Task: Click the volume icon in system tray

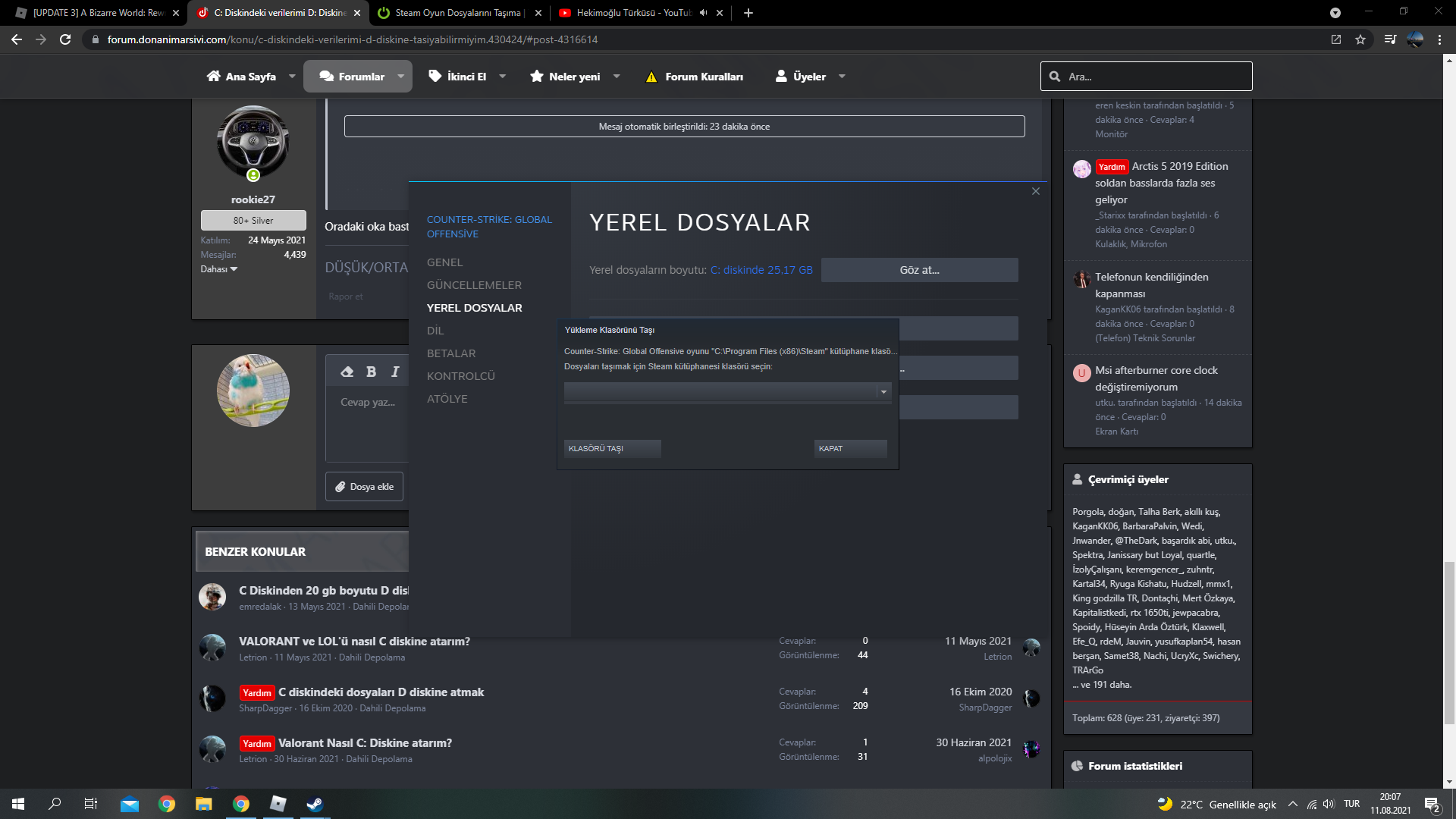Action: [1329, 804]
